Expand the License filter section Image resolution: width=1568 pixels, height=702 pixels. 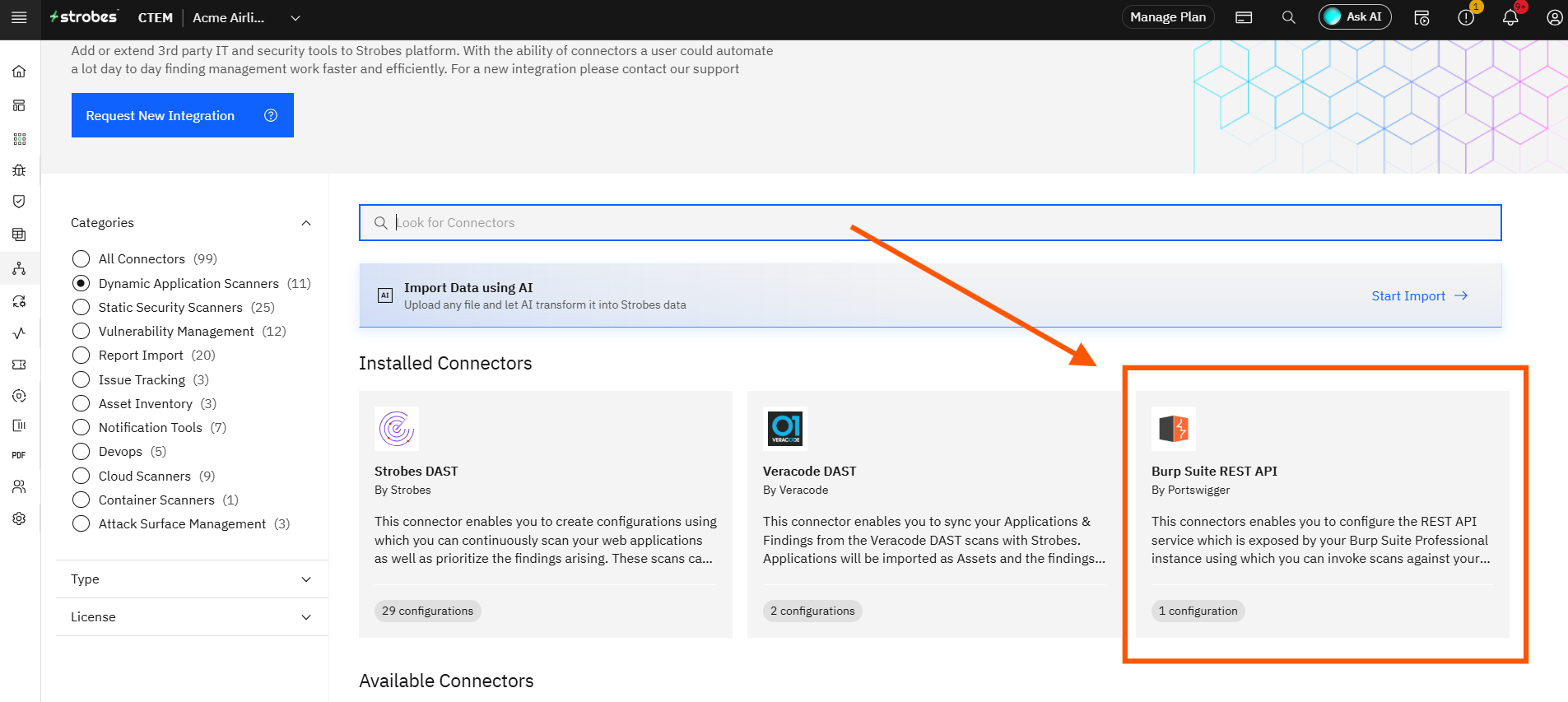[192, 617]
